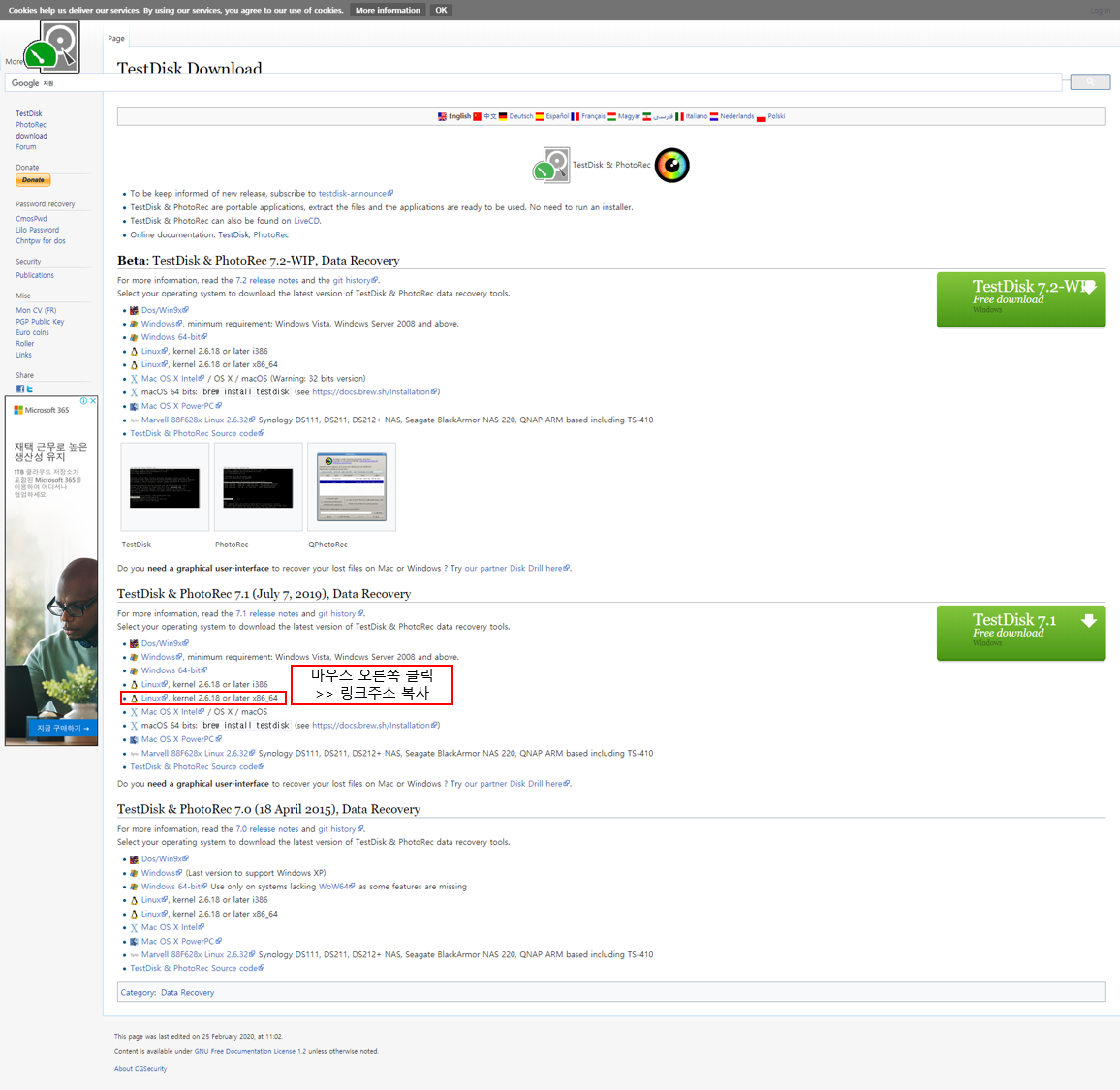Click Marvell 88F628x Linux 2.6.32 under the 7.1 section
This screenshot has width=1120, height=1090.
[198, 754]
